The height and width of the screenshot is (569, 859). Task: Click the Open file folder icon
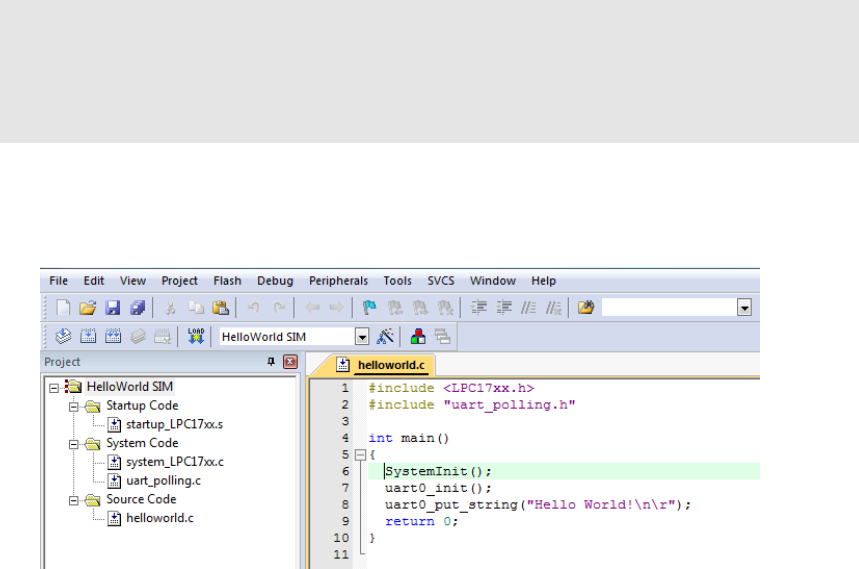pyautogui.click(x=87, y=308)
